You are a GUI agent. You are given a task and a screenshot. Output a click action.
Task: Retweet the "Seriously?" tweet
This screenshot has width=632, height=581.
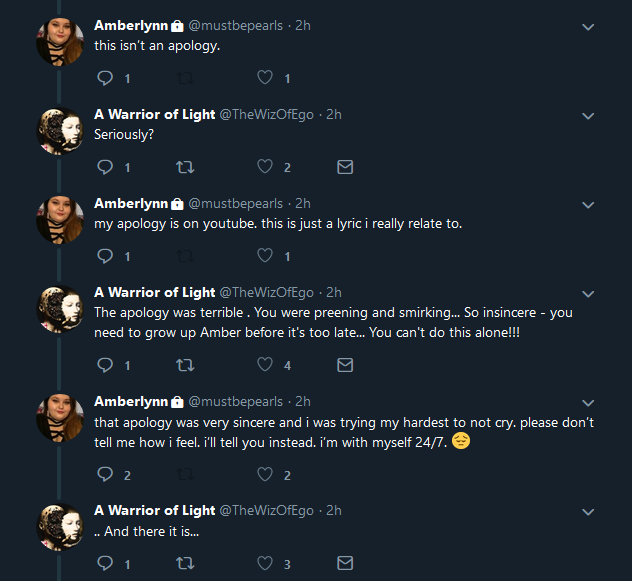pyautogui.click(x=185, y=167)
